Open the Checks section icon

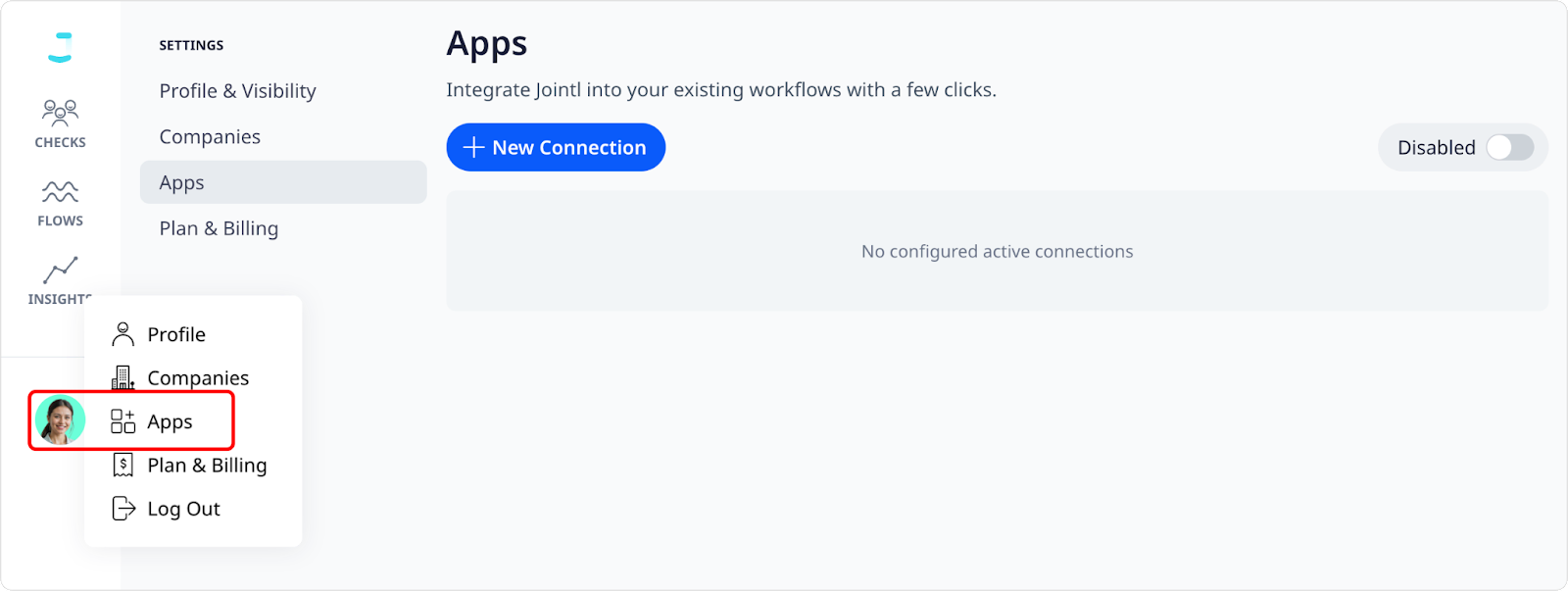(60, 113)
